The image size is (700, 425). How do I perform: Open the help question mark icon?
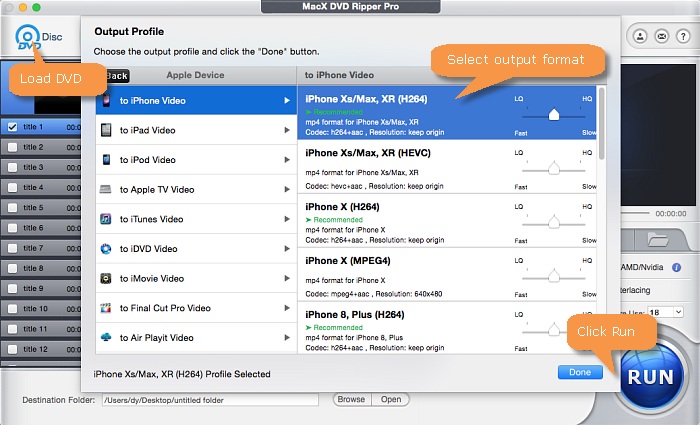[x=683, y=36]
